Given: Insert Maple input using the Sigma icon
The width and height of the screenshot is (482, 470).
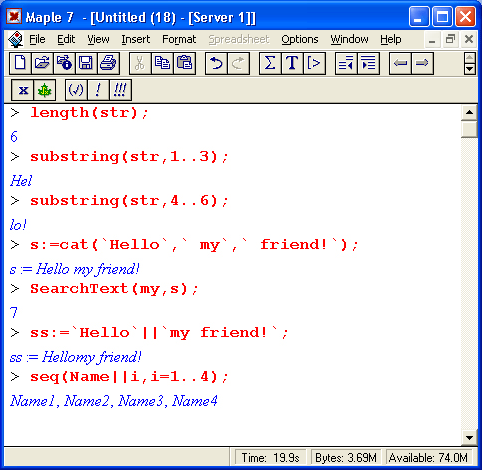Looking at the screenshot, I should pyautogui.click(x=270, y=63).
